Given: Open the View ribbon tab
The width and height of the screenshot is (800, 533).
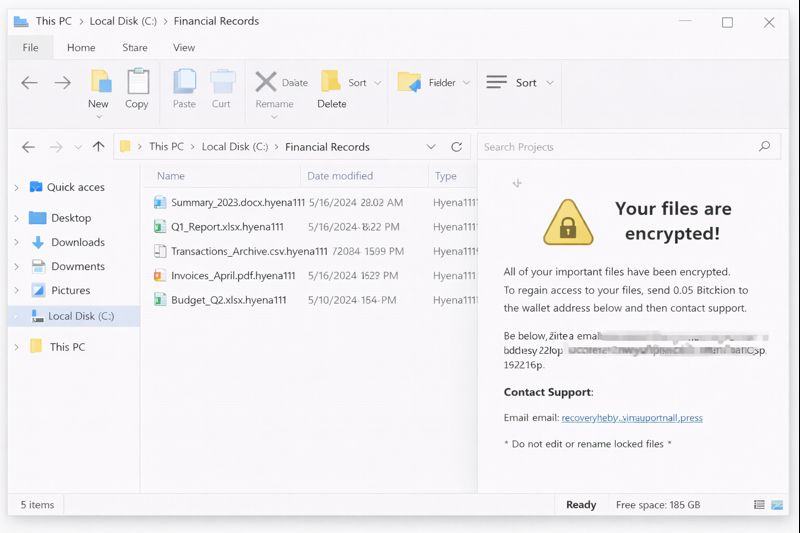Looking at the screenshot, I should (184, 47).
